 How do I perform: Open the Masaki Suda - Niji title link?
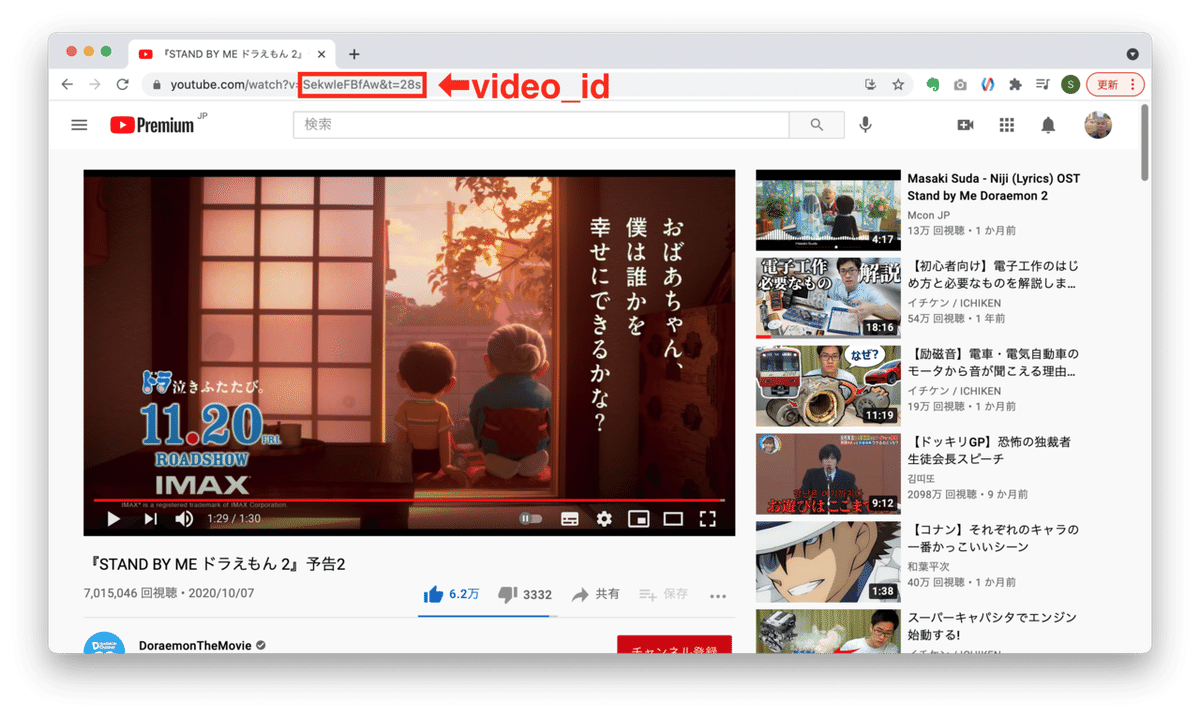[993, 187]
